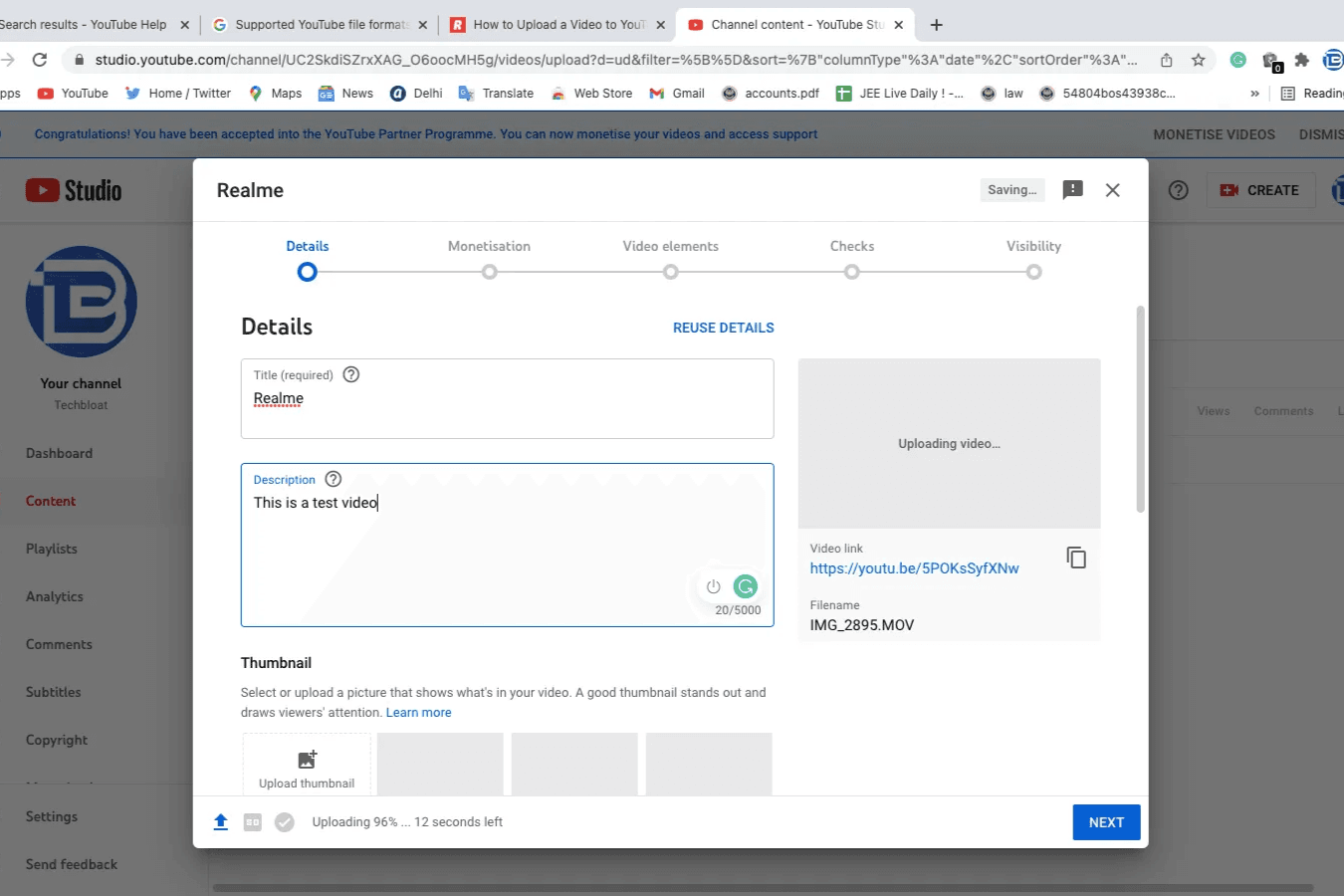Screen dimensions: 1344x896
Task: Select the second auto-generated thumbnail placeholder
Action: tap(574, 764)
